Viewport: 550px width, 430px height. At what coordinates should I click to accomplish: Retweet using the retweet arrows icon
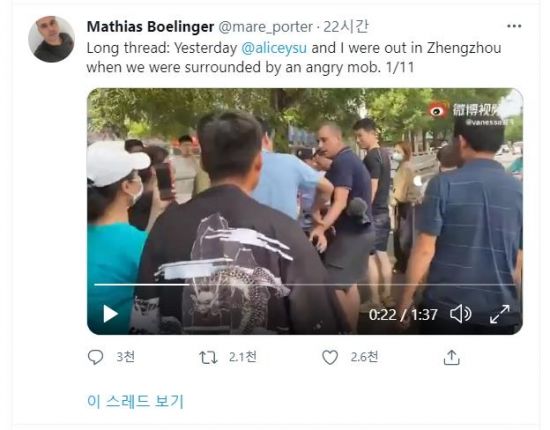(x=208, y=357)
